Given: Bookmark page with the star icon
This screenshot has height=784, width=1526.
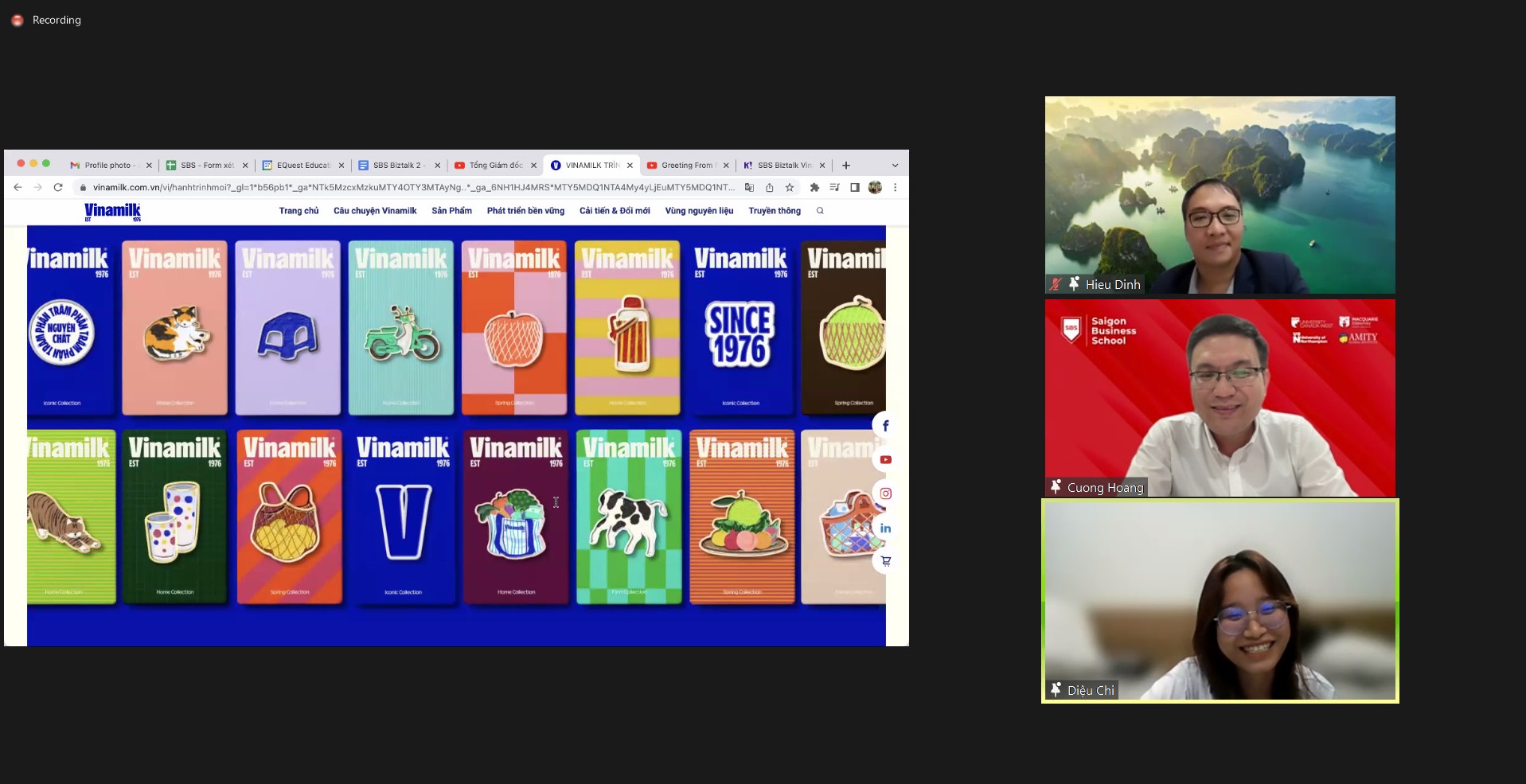Looking at the screenshot, I should [x=790, y=188].
